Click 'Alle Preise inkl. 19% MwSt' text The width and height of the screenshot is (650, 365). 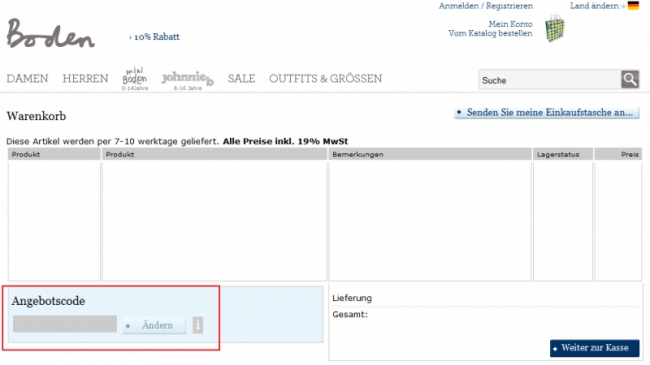click(x=285, y=141)
